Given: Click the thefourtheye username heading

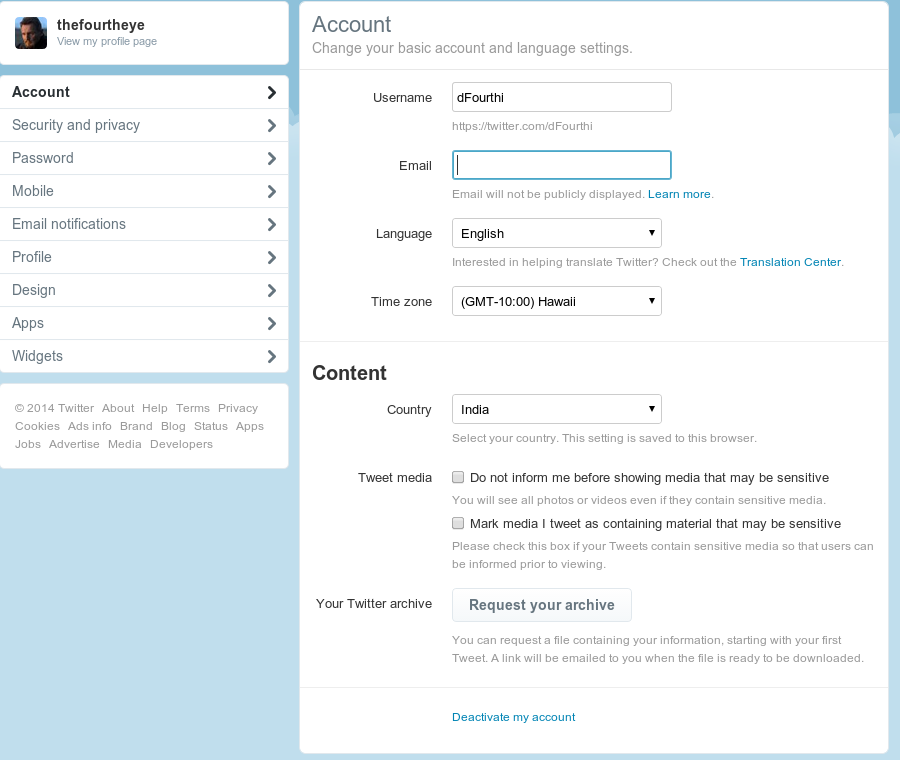Looking at the screenshot, I should coord(100,25).
